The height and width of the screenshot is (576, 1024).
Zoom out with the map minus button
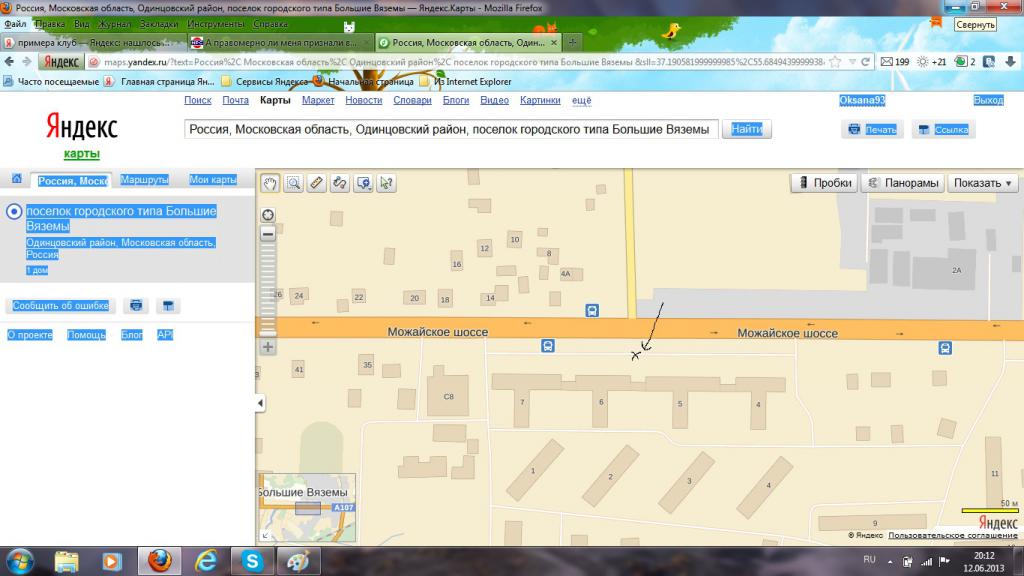(x=268, y=234)
